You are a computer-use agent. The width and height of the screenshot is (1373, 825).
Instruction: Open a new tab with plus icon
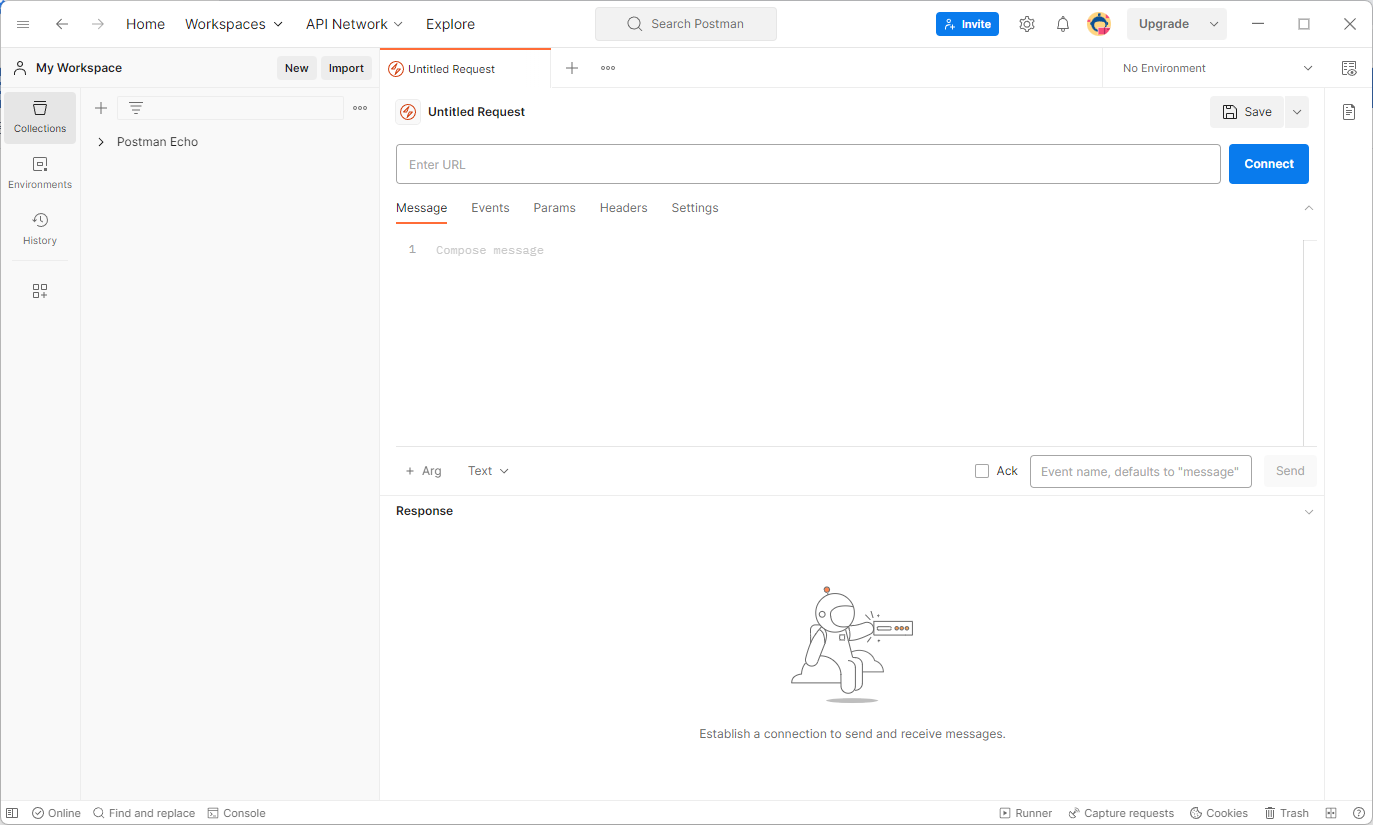(572, 68)
